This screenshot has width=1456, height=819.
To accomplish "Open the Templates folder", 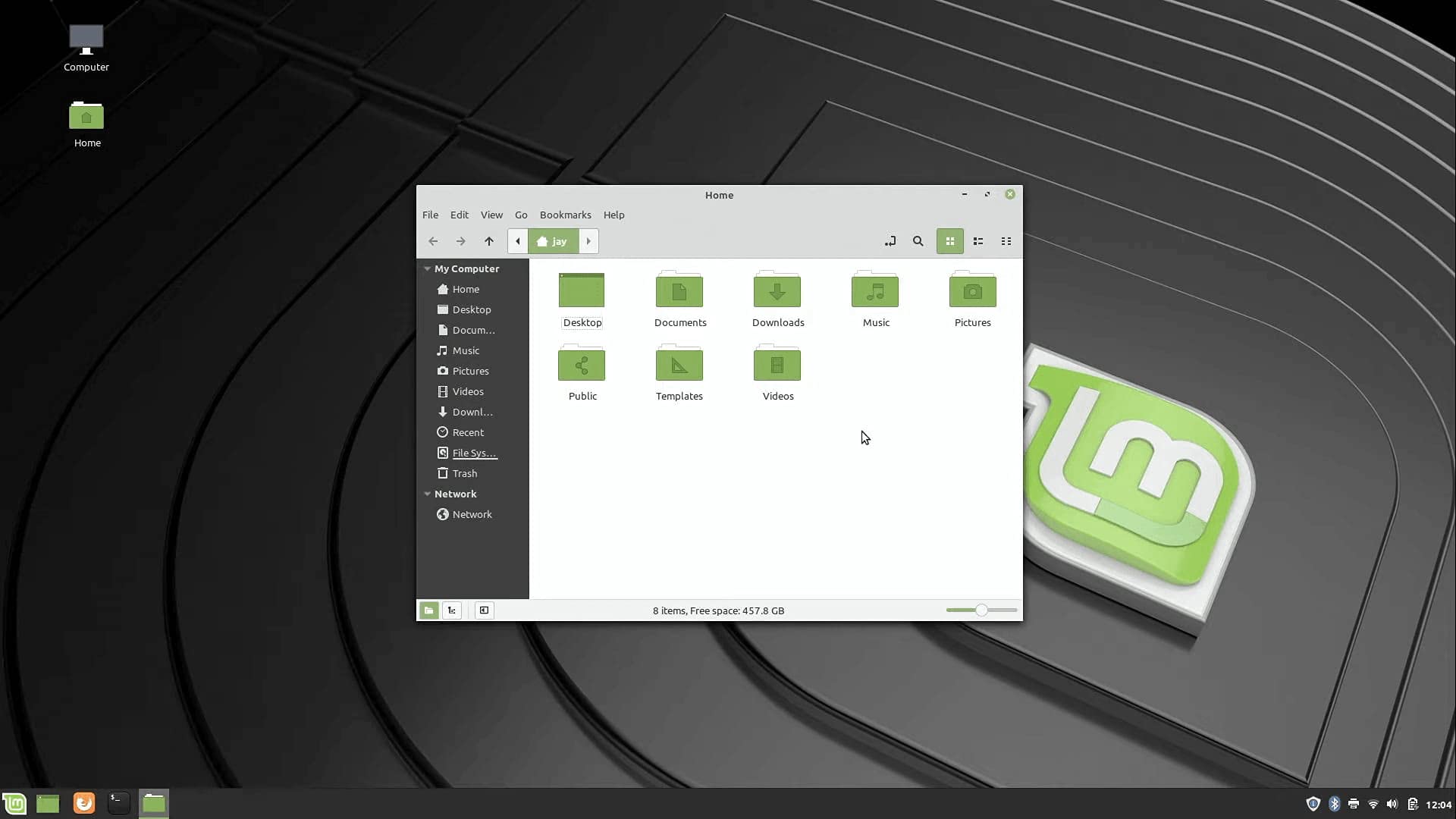I will click(679, 366).
